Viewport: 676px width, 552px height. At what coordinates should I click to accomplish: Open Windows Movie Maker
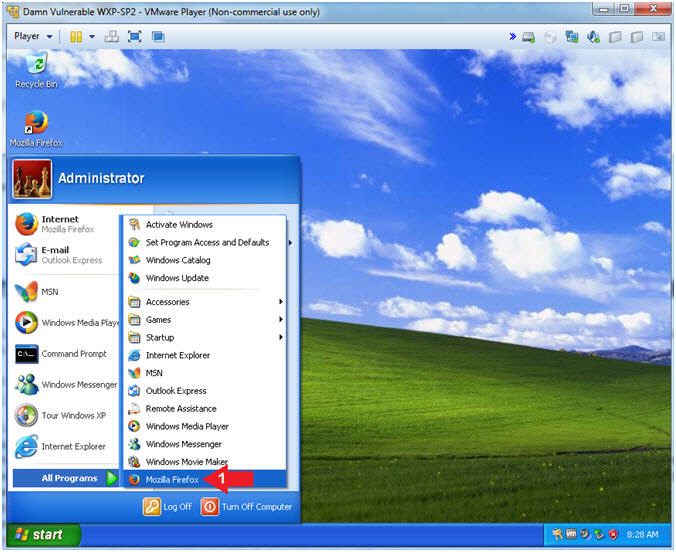tap(205, 462)
